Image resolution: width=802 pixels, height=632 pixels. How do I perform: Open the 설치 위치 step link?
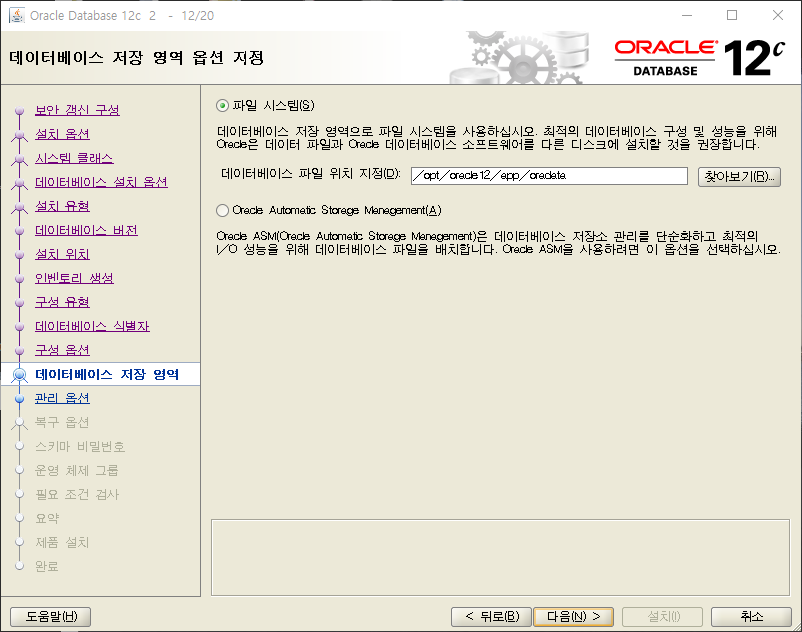click(x=62, y=254)
